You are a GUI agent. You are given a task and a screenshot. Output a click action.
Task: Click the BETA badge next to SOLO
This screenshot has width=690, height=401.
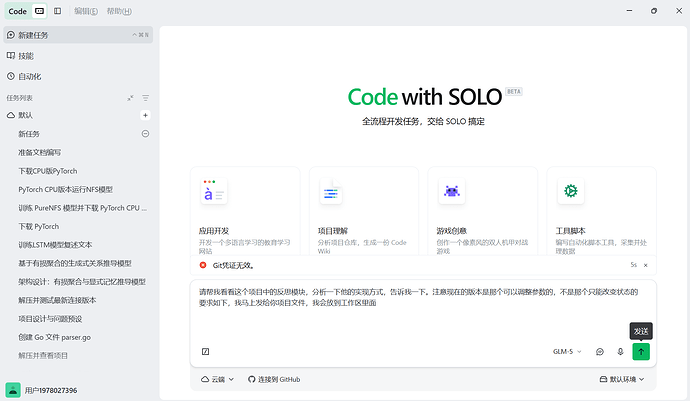pyautogui.click(x=514, y=92)
